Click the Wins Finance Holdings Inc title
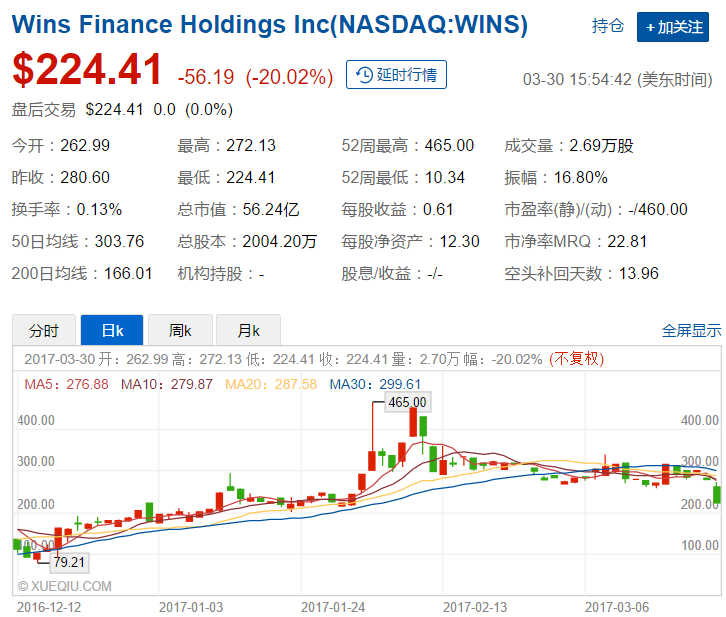Viewport: 726px width, 617px height. point(269,25)
